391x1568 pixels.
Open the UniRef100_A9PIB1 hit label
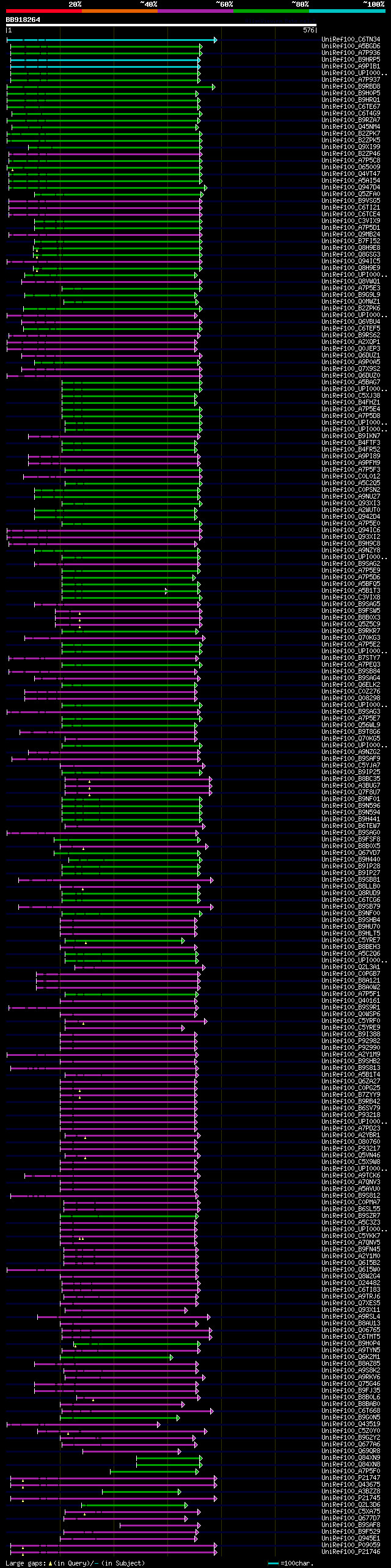coord(351,67)
